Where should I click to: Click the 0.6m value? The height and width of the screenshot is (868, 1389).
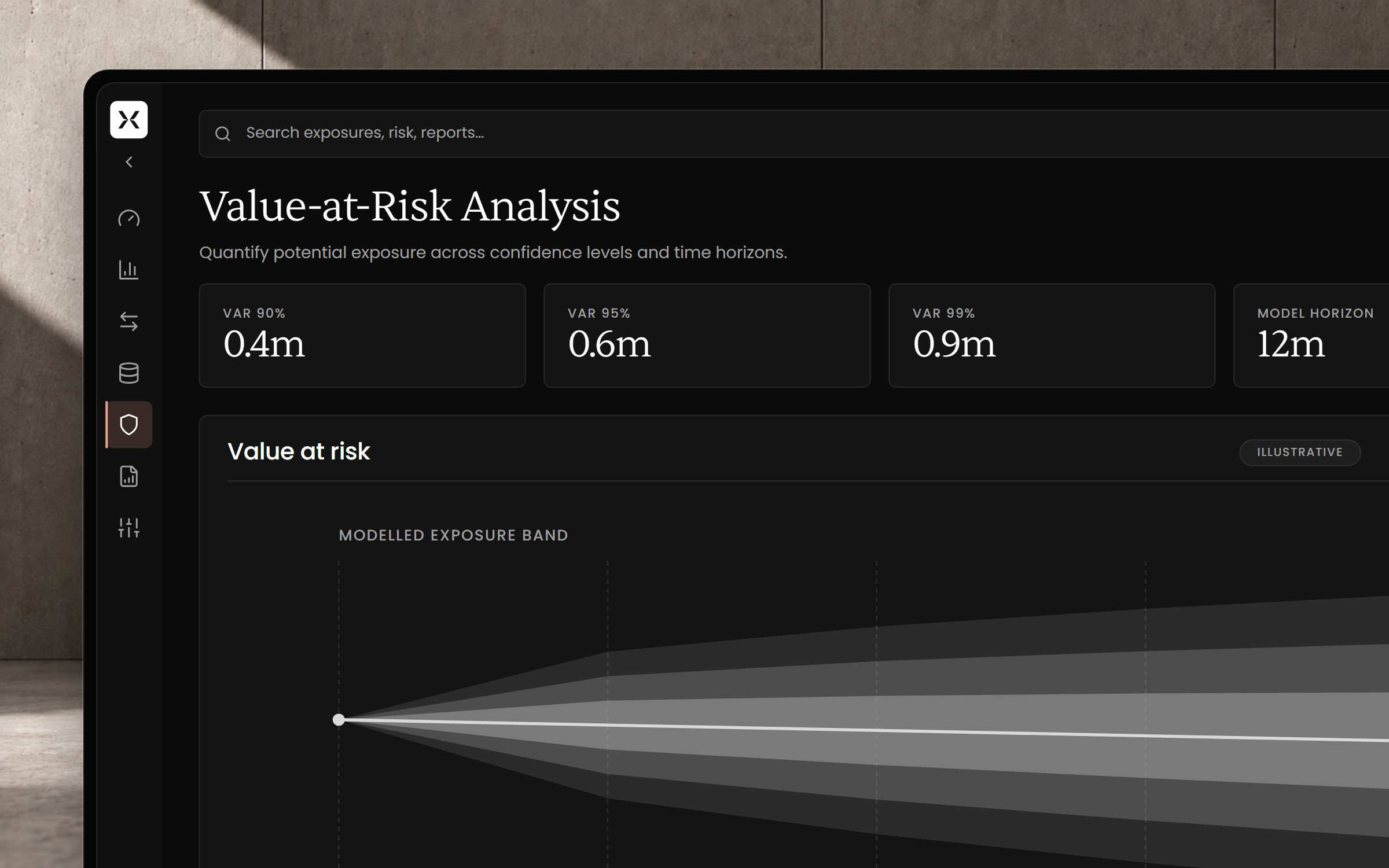pyautogui.click(x=609, y=344)
